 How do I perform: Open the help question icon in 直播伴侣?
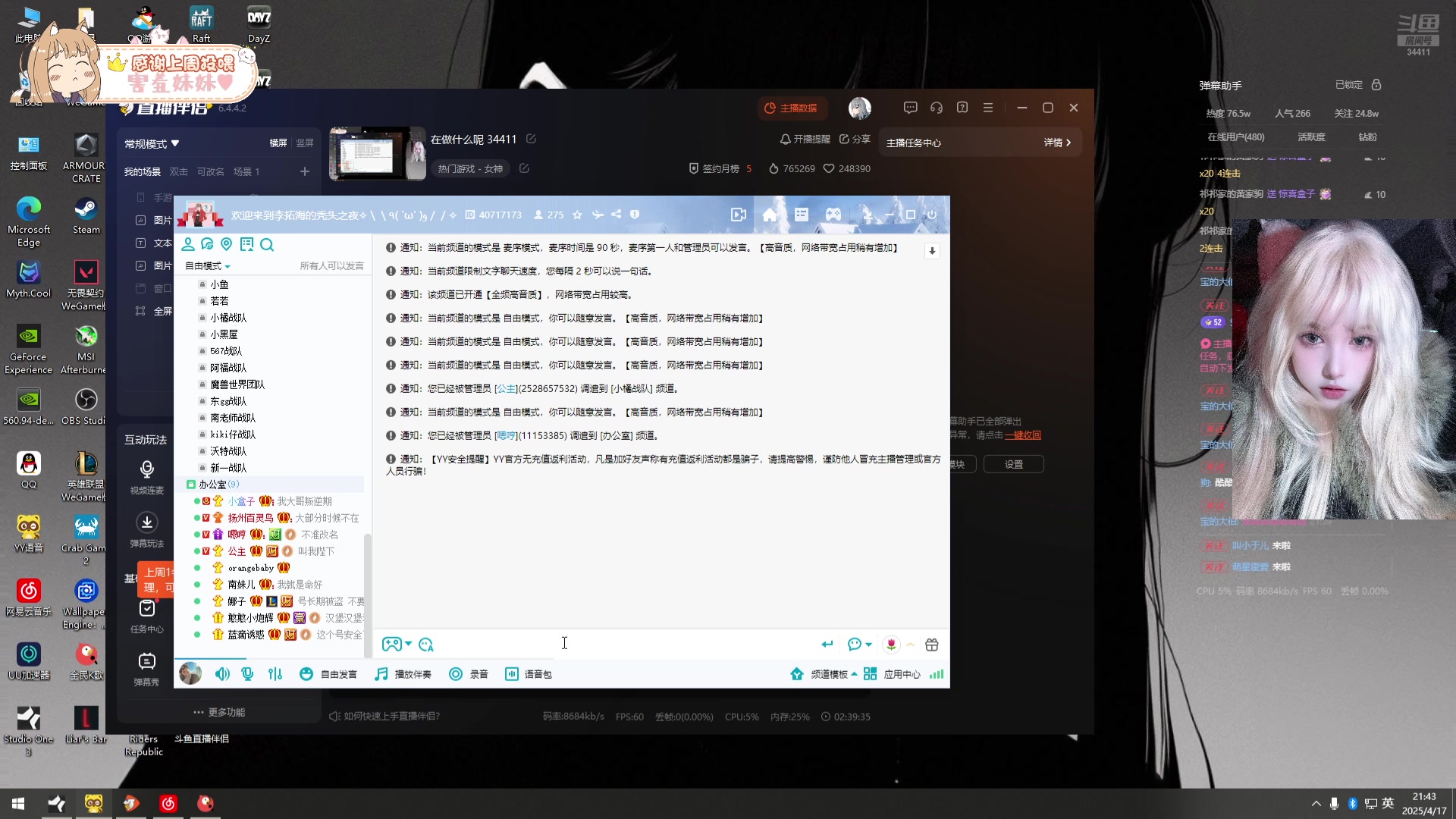pos(962,108)
